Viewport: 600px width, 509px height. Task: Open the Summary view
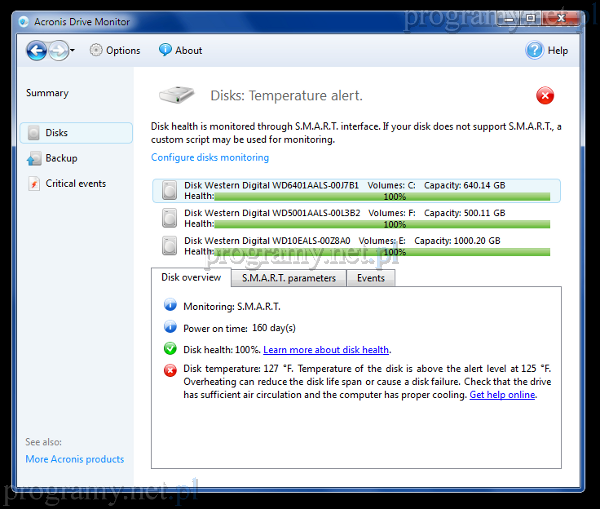coord(47,93)
